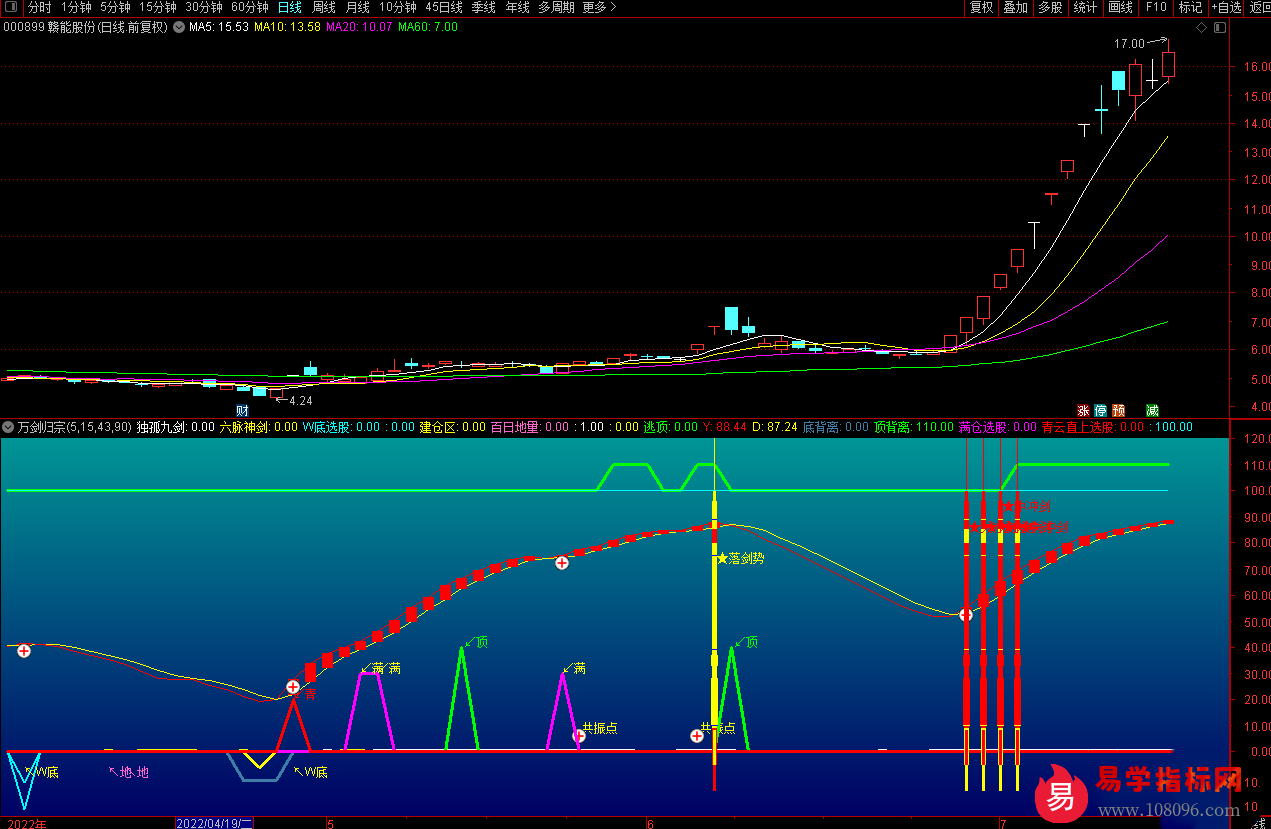Viewport: 1271px width, 829px height.
Task: Expand 万剑归宗 indicator settings arrow
Action: (x=8, y=427)
